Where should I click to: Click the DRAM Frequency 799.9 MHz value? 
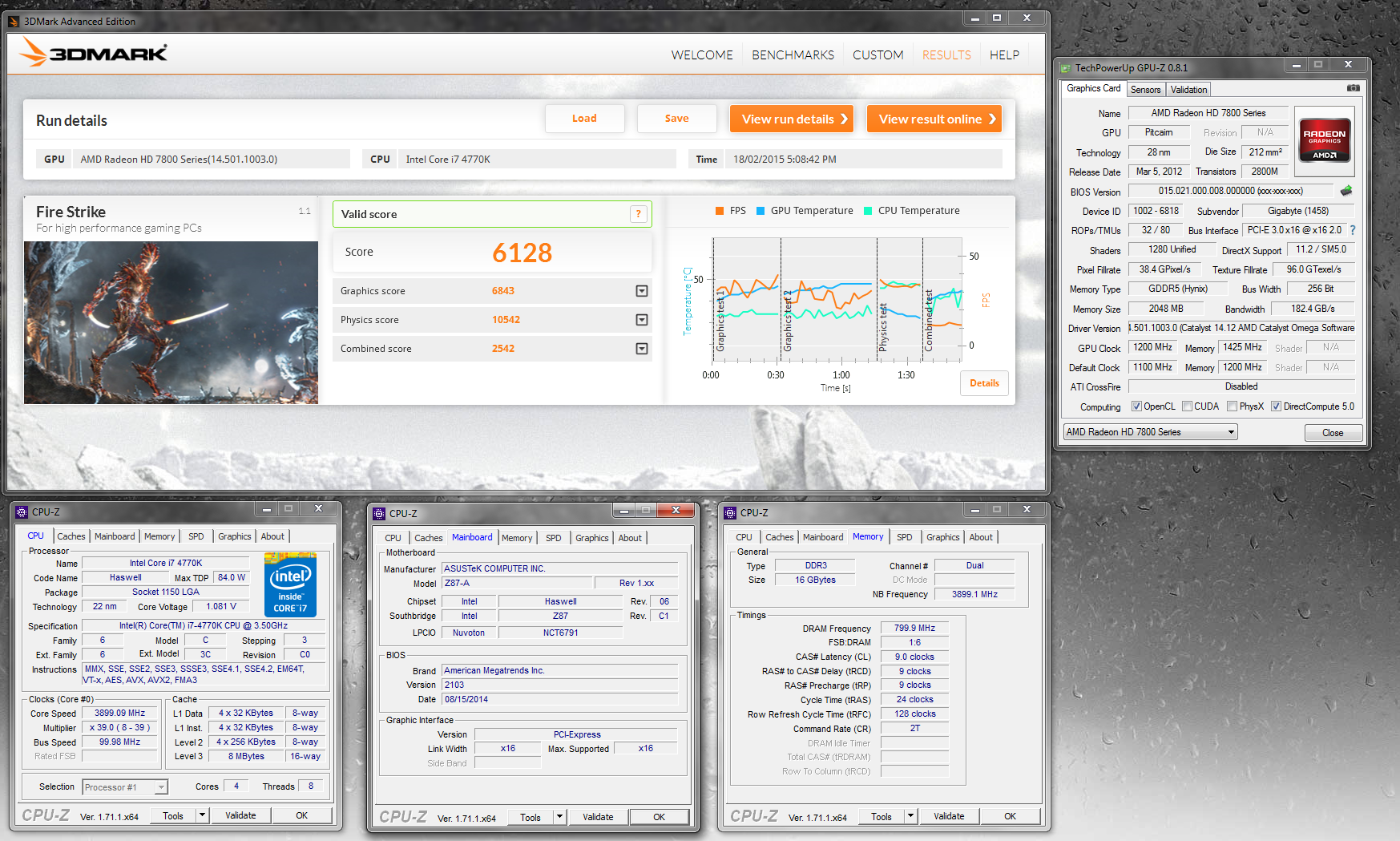point(914,628)
